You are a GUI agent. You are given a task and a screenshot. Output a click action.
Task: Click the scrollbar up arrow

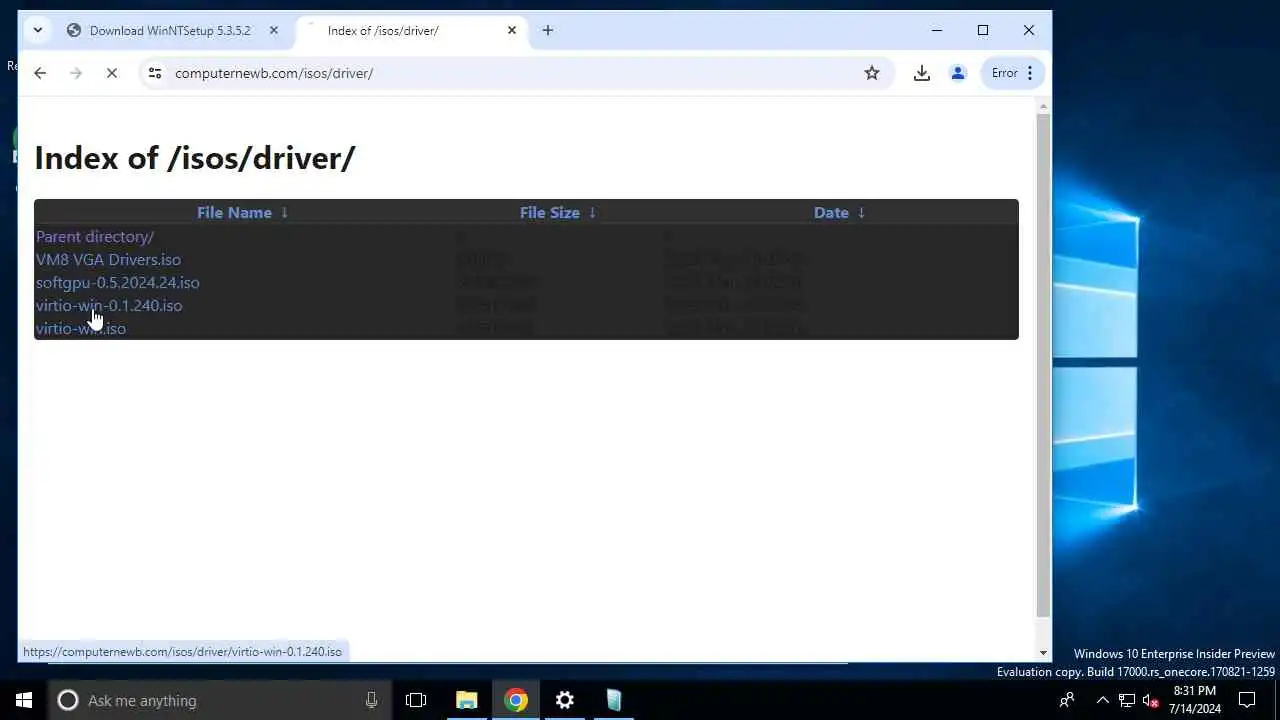[1043, 105]
